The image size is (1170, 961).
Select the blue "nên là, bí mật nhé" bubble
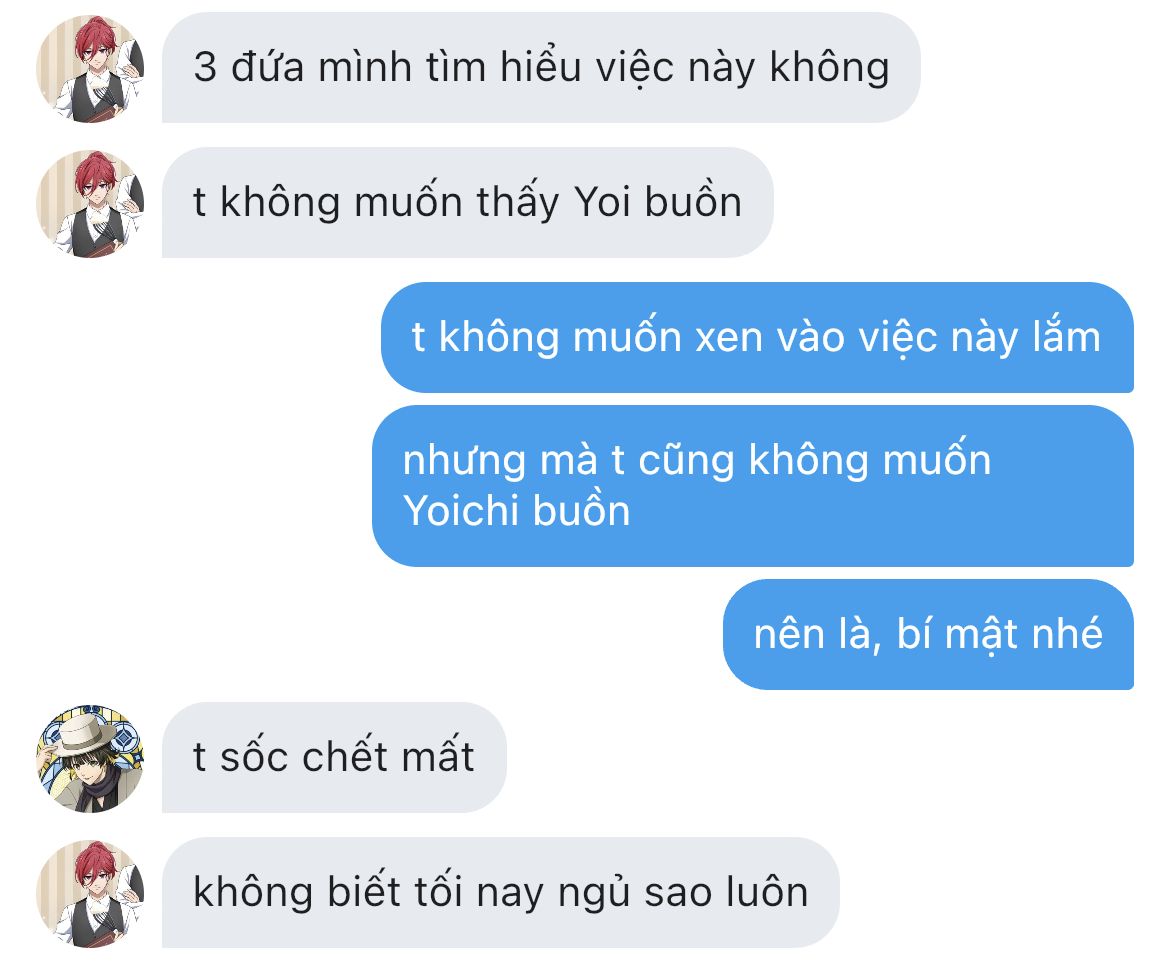928,634
